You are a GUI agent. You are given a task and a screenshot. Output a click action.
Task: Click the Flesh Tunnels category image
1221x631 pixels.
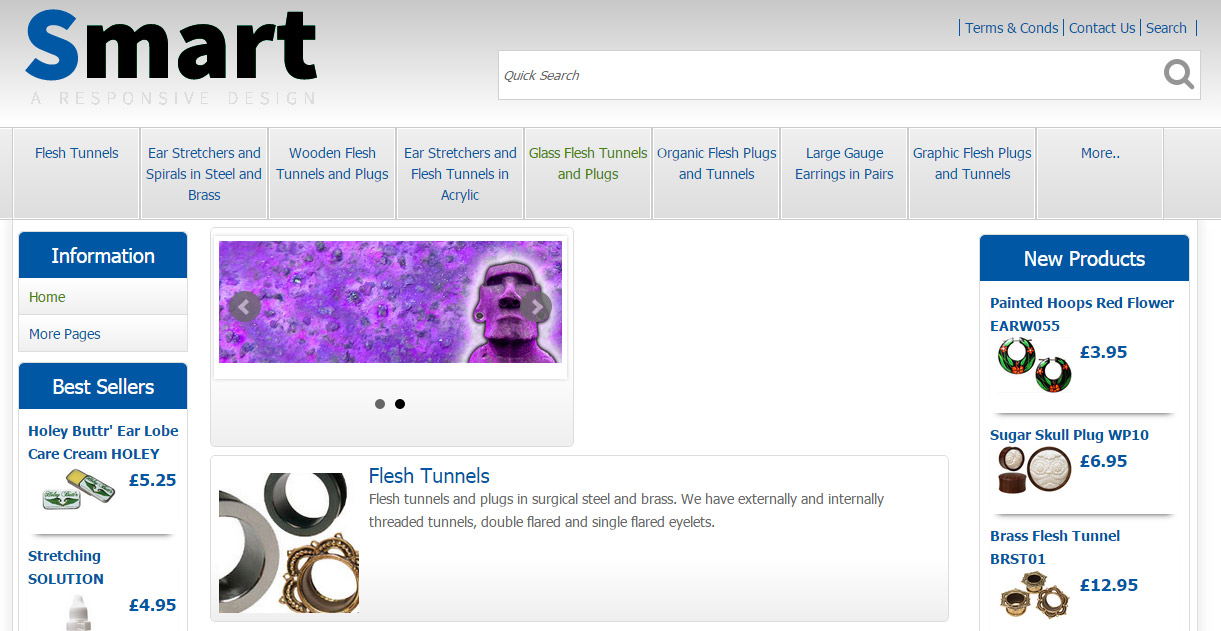[x=289, y=542]
